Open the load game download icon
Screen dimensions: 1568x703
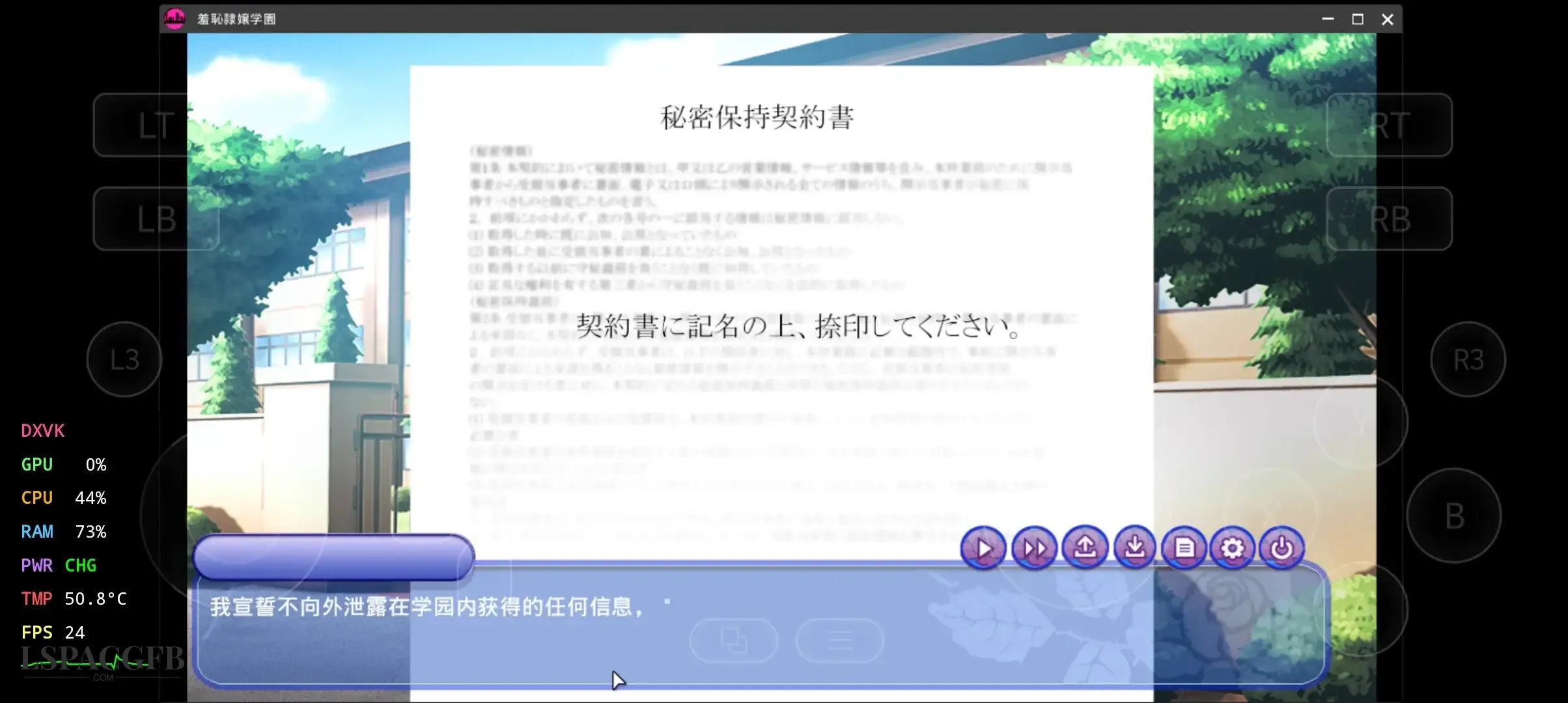(1135, 547)
